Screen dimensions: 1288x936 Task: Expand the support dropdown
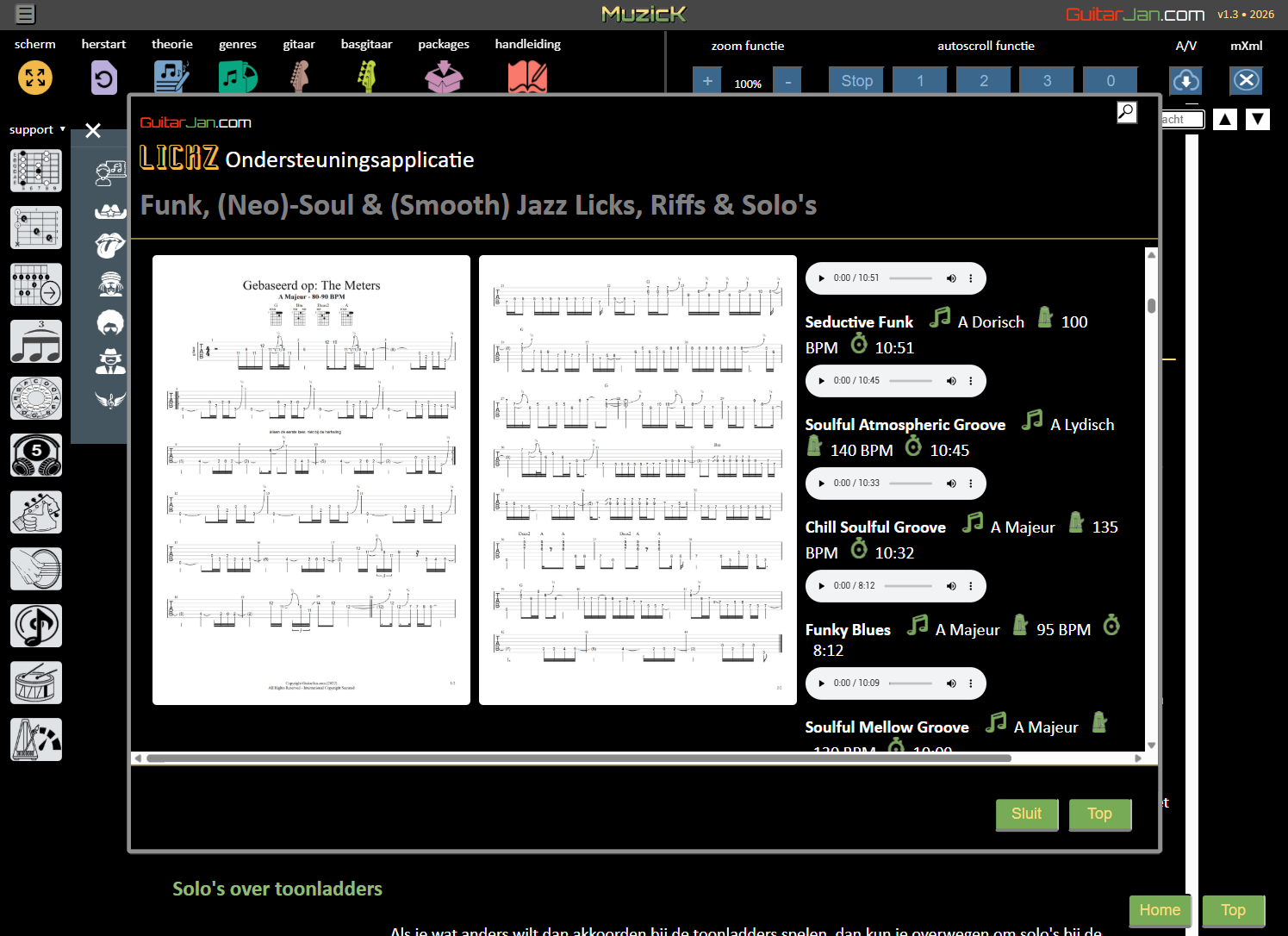point(37,130)
